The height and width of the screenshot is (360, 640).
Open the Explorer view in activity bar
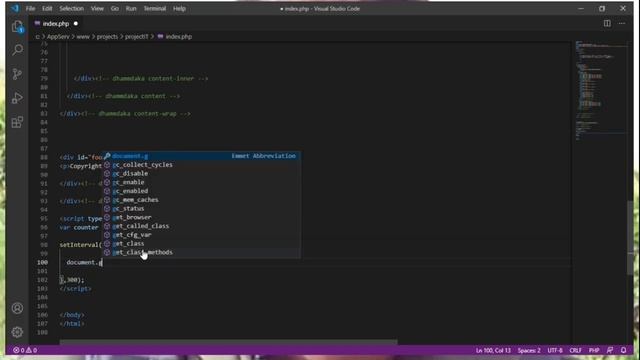(x=17, y=27)
